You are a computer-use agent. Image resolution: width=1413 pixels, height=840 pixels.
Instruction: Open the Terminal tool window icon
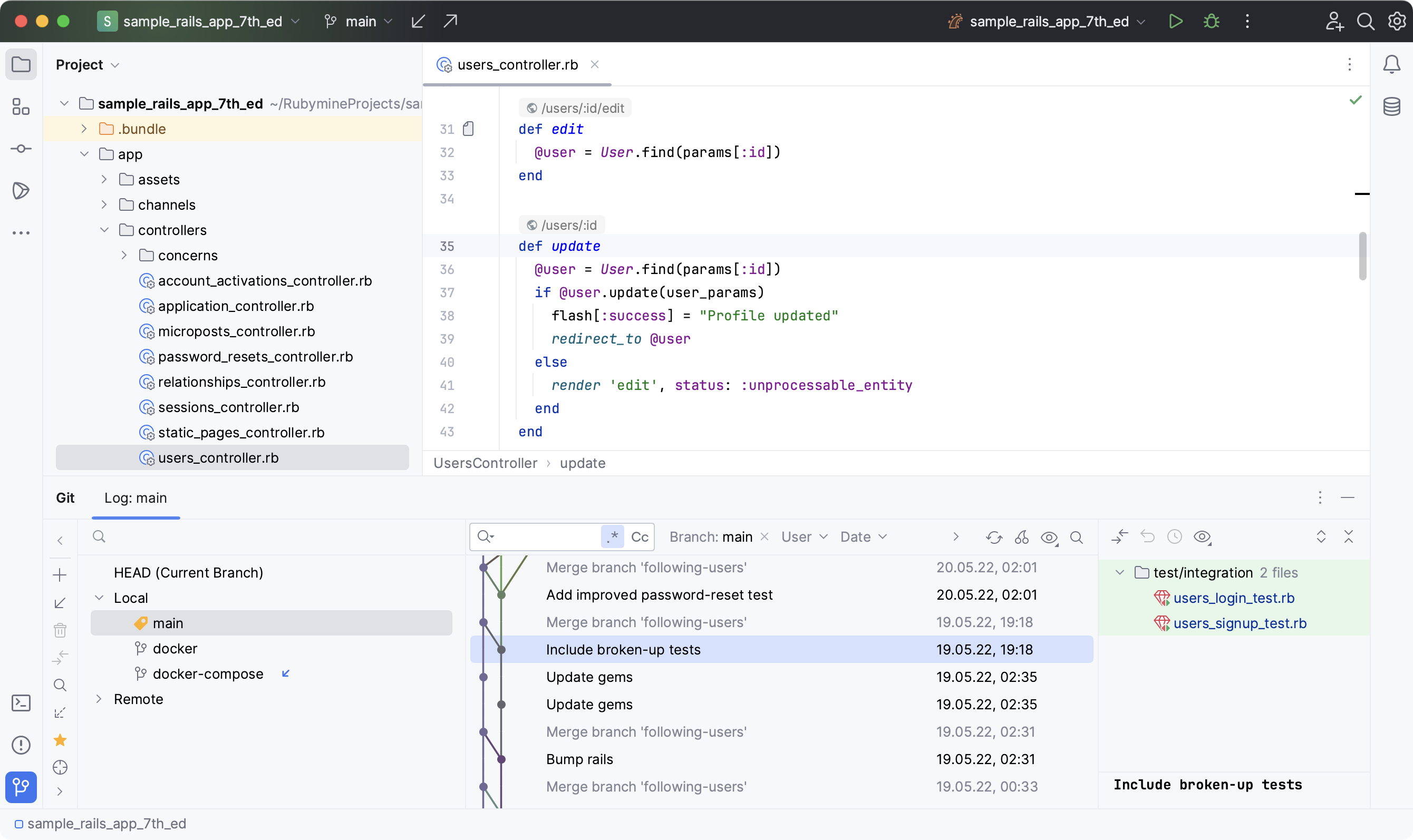[21, 702]
